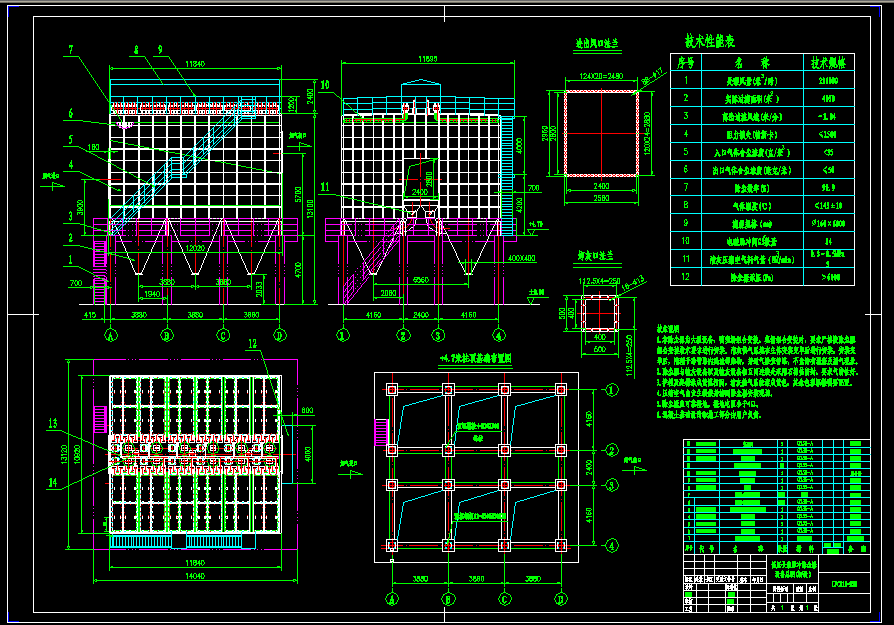Click the top-left column footing in foundation plan
The height and width of the screenshot is (625, 894).
393,389
